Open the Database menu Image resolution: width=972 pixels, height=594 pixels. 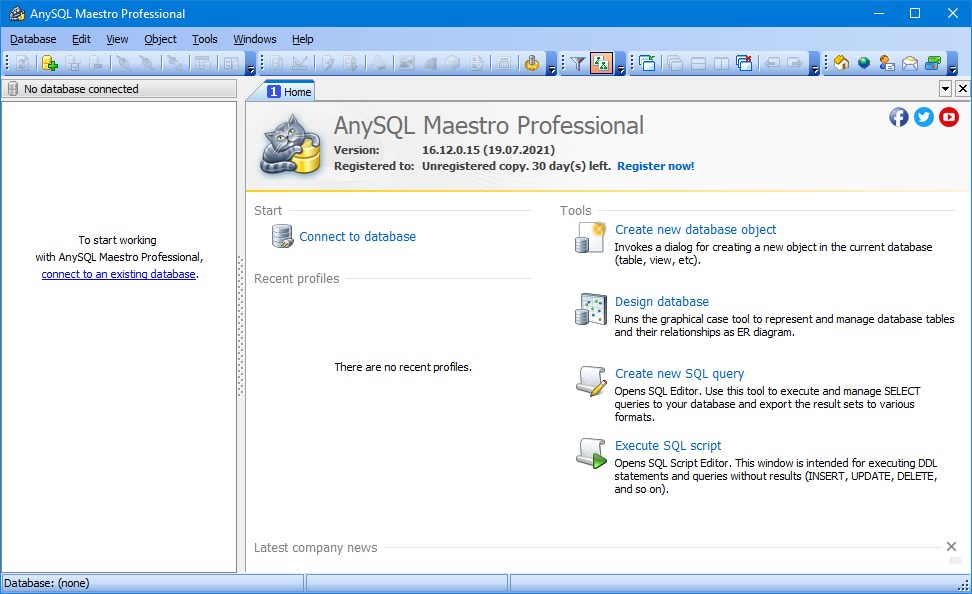pyautogui.click(x=33, y=39)
